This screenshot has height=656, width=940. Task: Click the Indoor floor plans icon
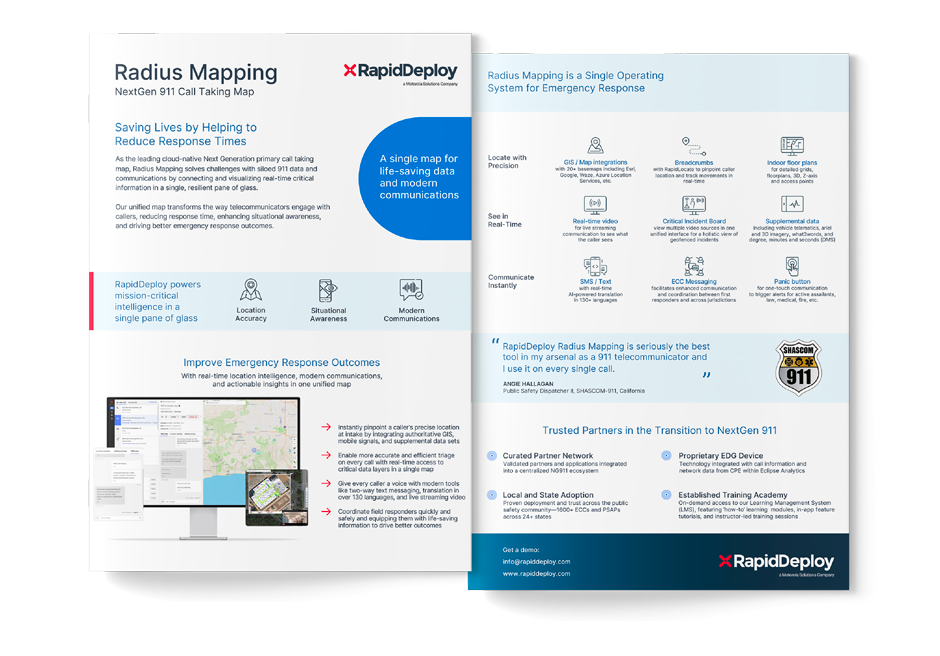pos(792,146)
